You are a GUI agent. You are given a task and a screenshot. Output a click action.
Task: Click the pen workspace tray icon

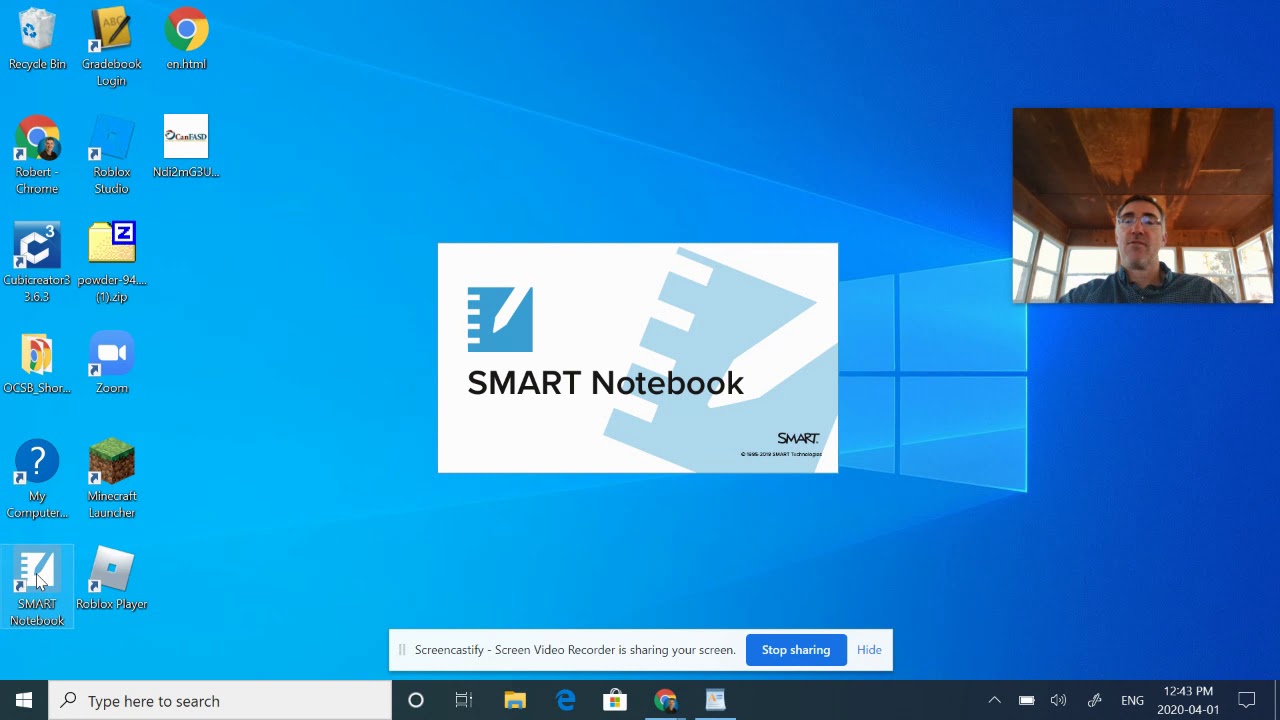[x=1094, y=700]
